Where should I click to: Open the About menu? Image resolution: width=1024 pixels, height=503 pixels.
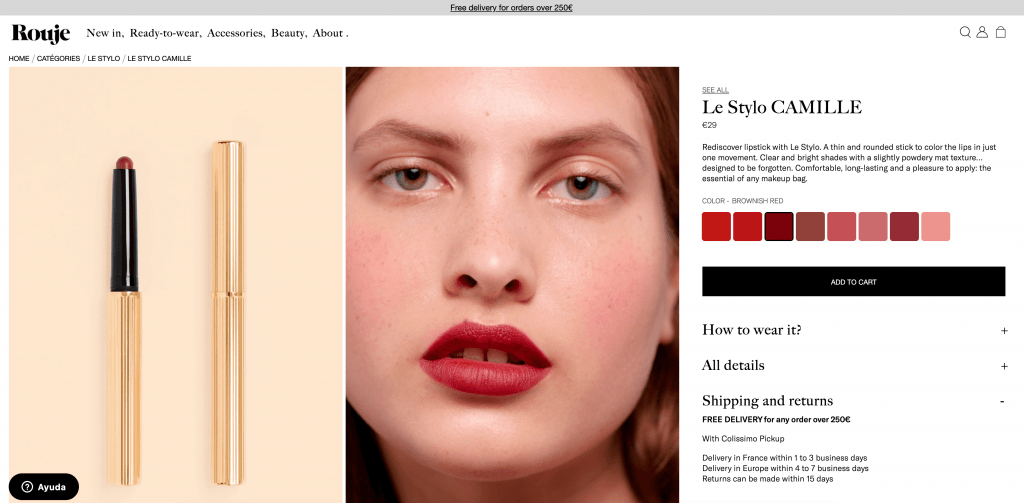(x=330, y=33)
